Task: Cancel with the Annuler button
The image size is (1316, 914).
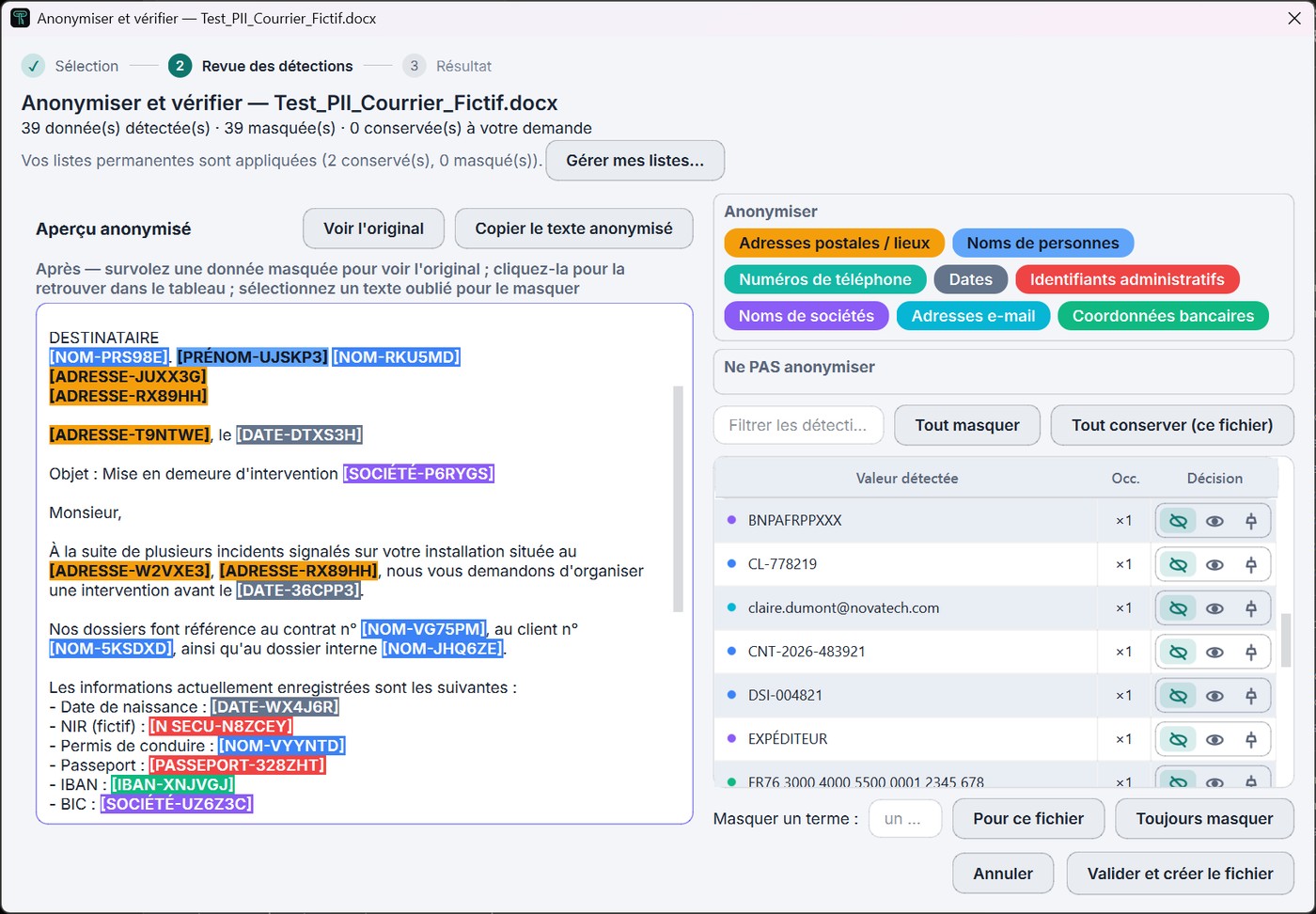Action: (x=1003, y=874)
